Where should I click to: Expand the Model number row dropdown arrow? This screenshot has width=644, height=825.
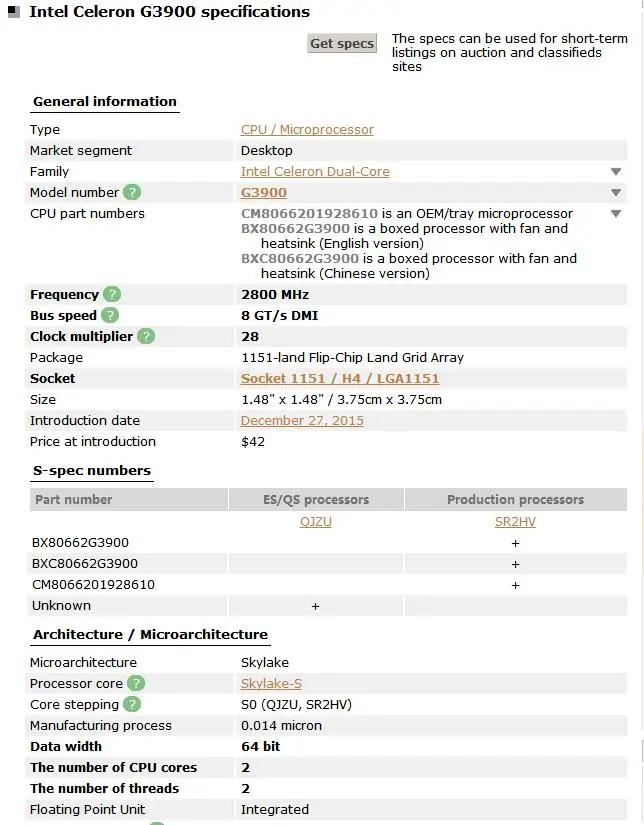616,193
